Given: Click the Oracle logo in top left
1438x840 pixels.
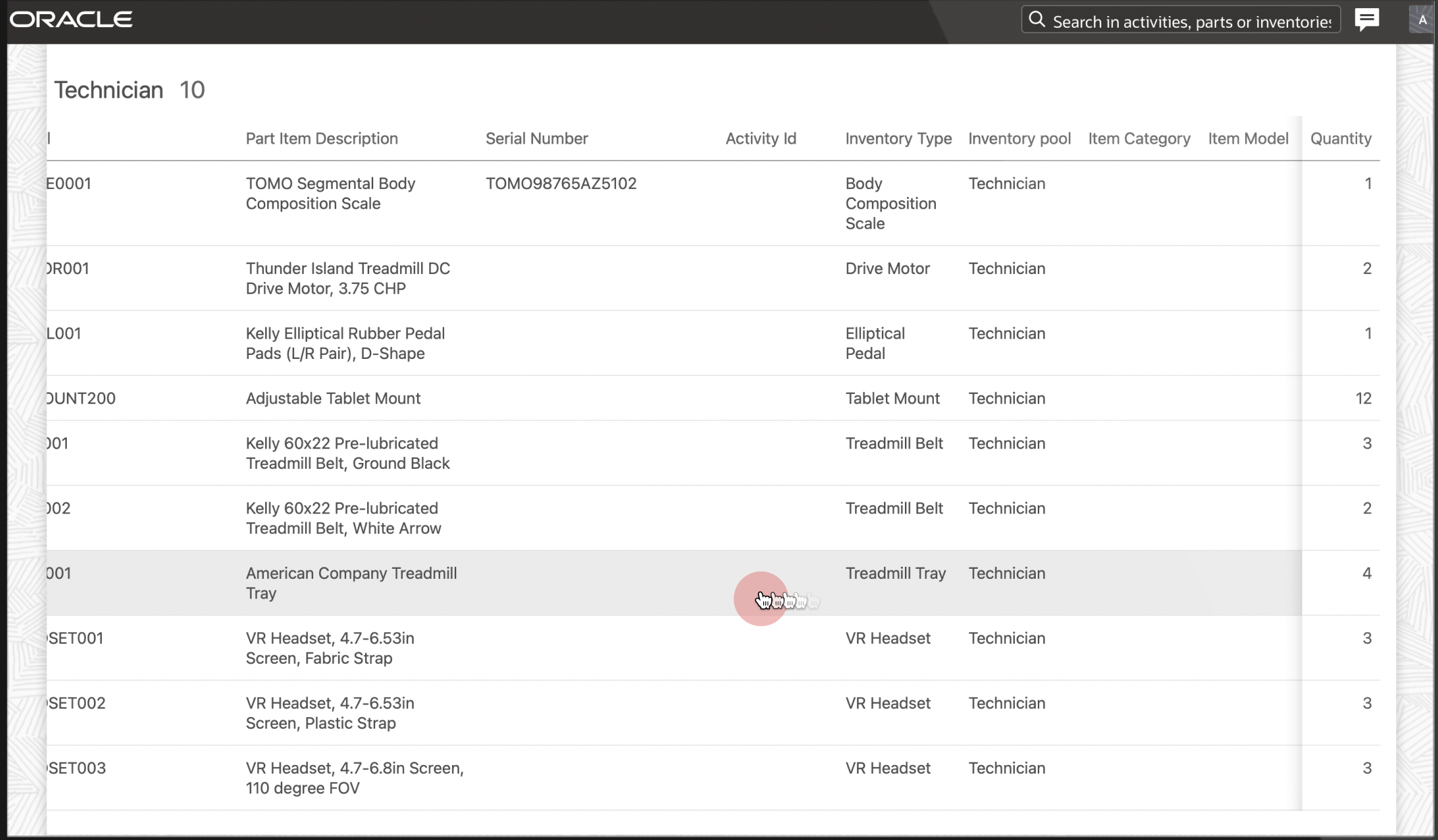Looking at the screenshot, I should [71, 18].
